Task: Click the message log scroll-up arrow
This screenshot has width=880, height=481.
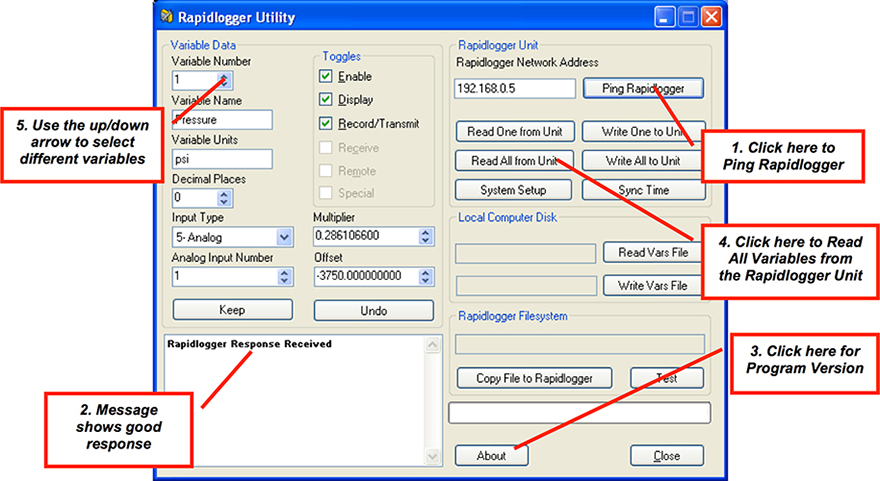Action: click(432, 345)
